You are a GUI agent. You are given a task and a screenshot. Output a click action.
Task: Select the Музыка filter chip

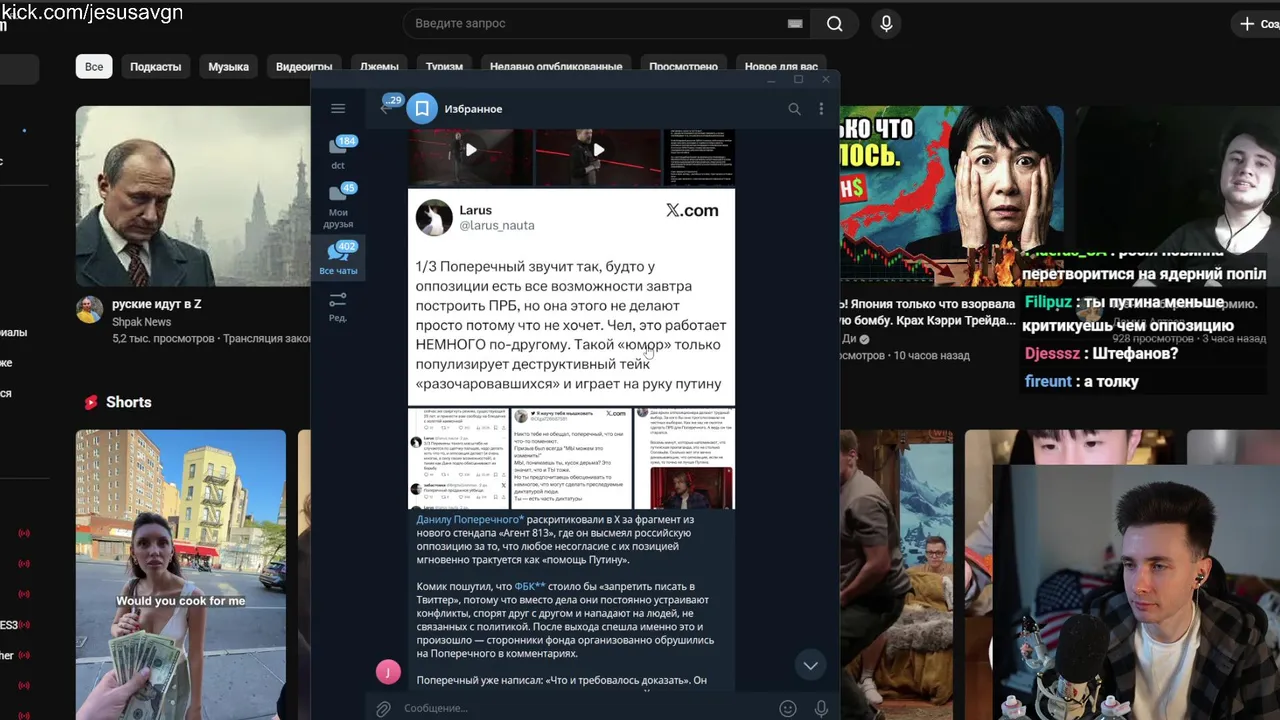click(228, 67)
